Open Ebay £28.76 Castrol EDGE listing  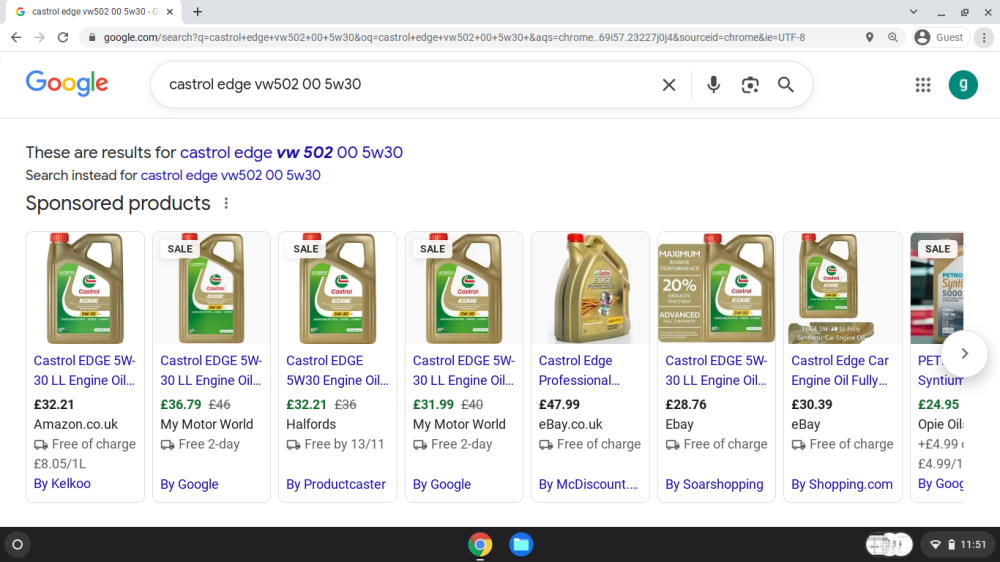(x=716, y=370)
